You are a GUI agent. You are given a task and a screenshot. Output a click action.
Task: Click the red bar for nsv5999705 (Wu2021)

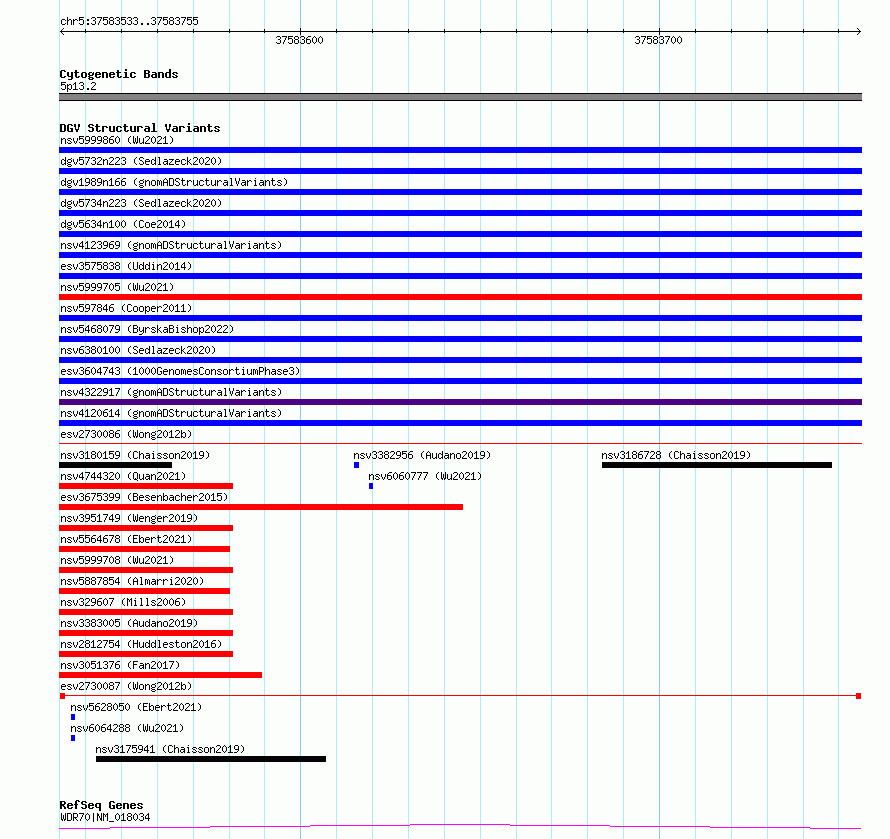coord(460,297)
